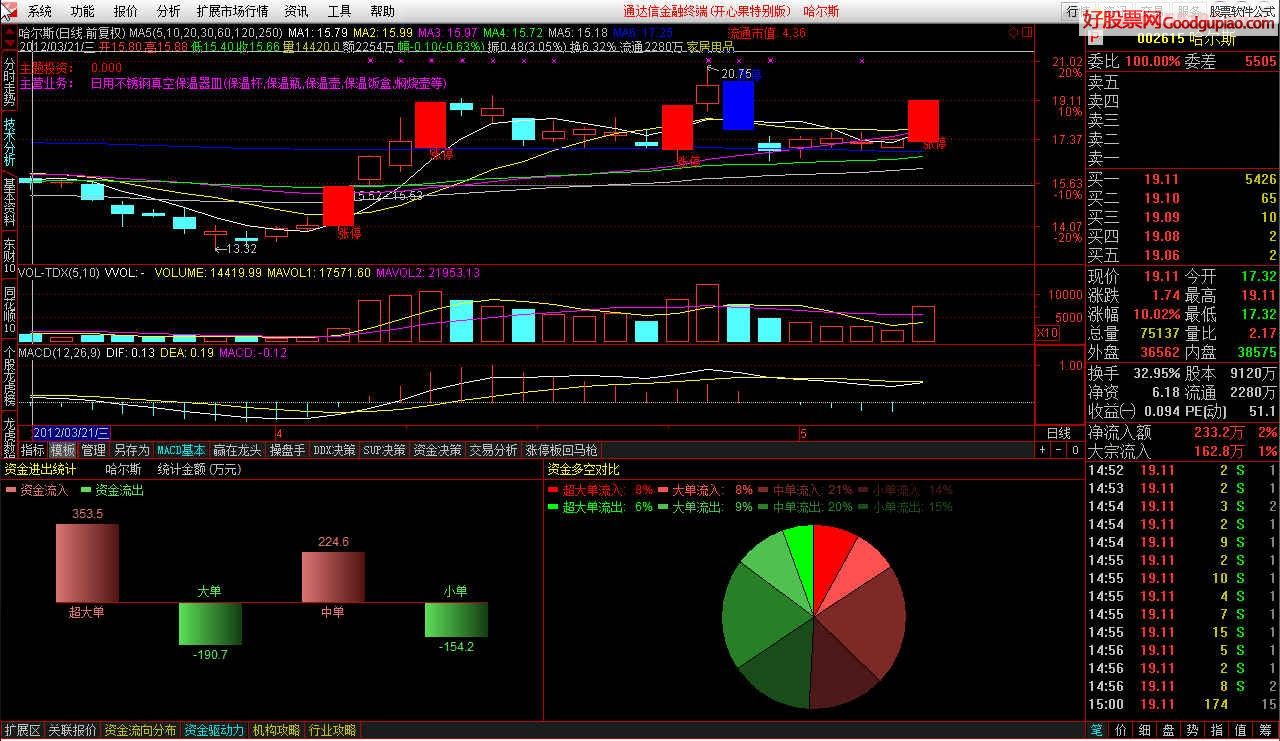Click the 20.75 high-price marker
Image resolution: width=1280 pixels, height=741 pixels.
(x=735, y=73)
